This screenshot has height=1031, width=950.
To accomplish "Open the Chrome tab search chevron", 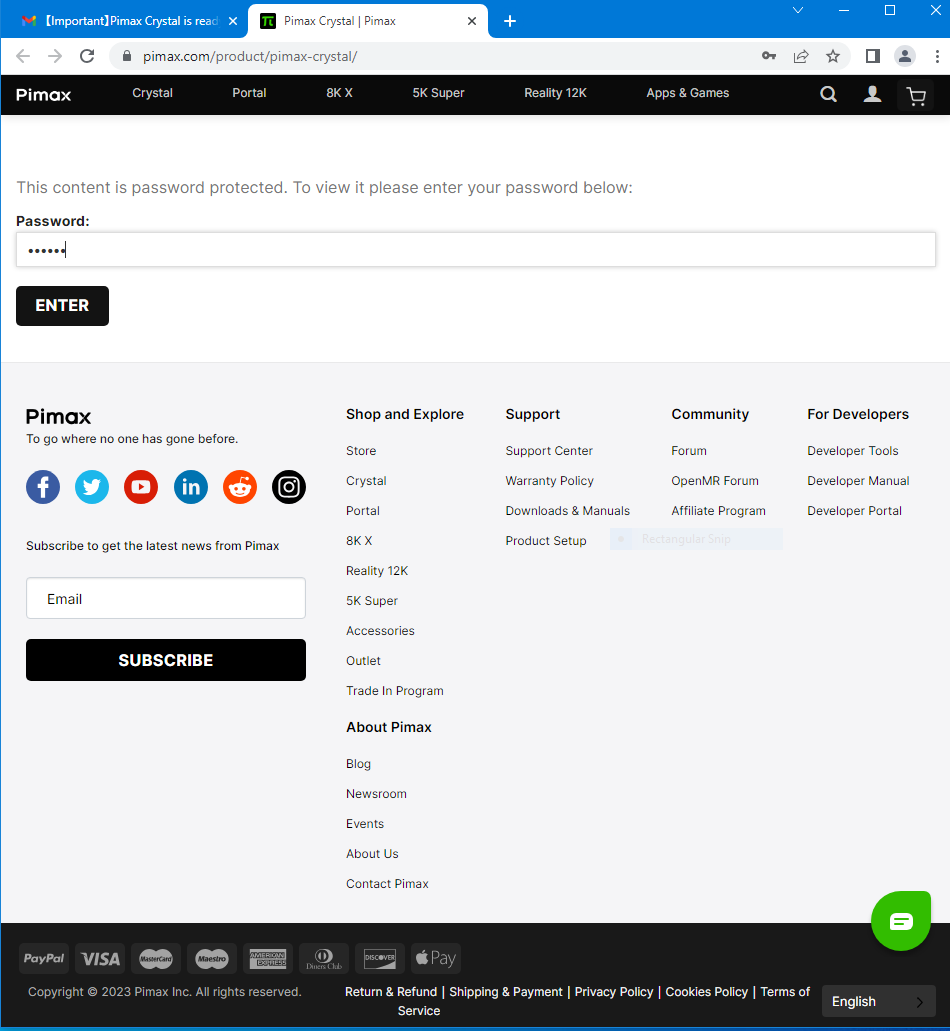I will coord(797,11).
